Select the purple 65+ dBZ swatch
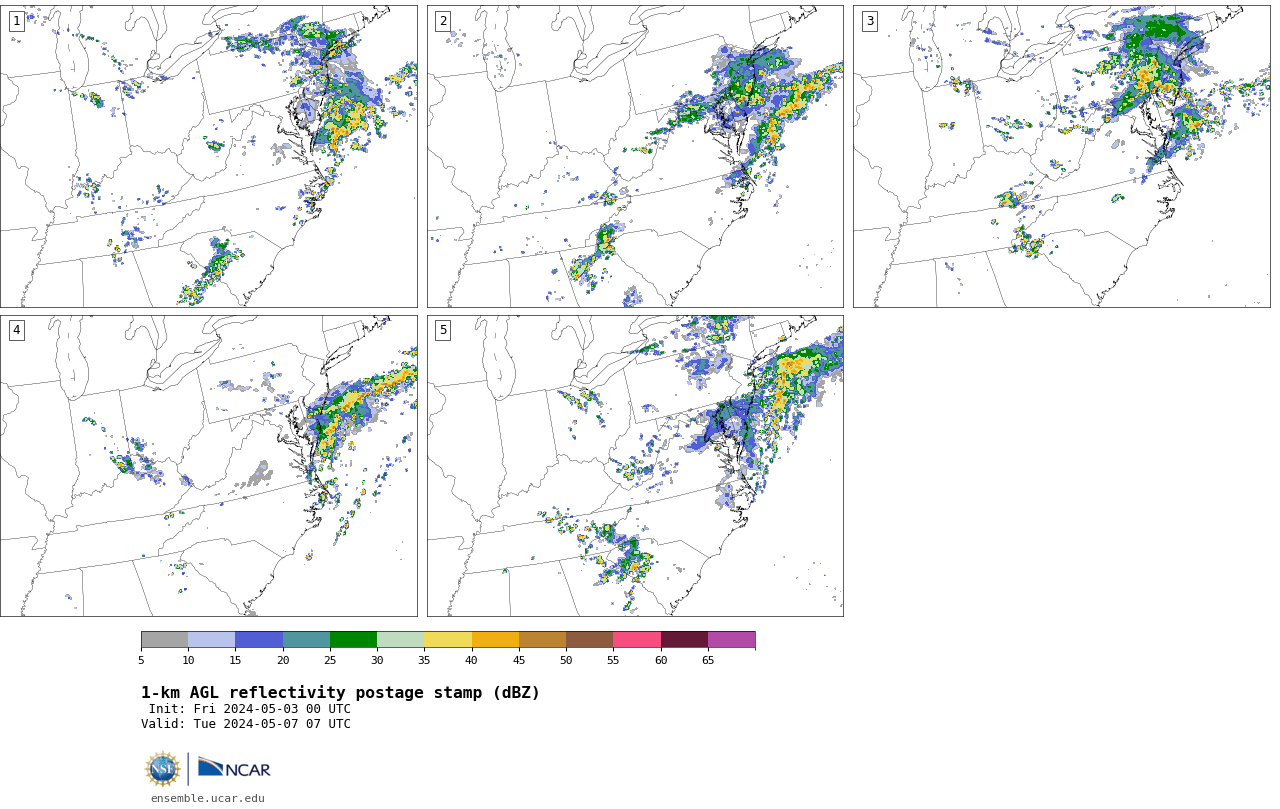Image resolution: width=1280 pixels, height=809 pixels. coord(731,640)
